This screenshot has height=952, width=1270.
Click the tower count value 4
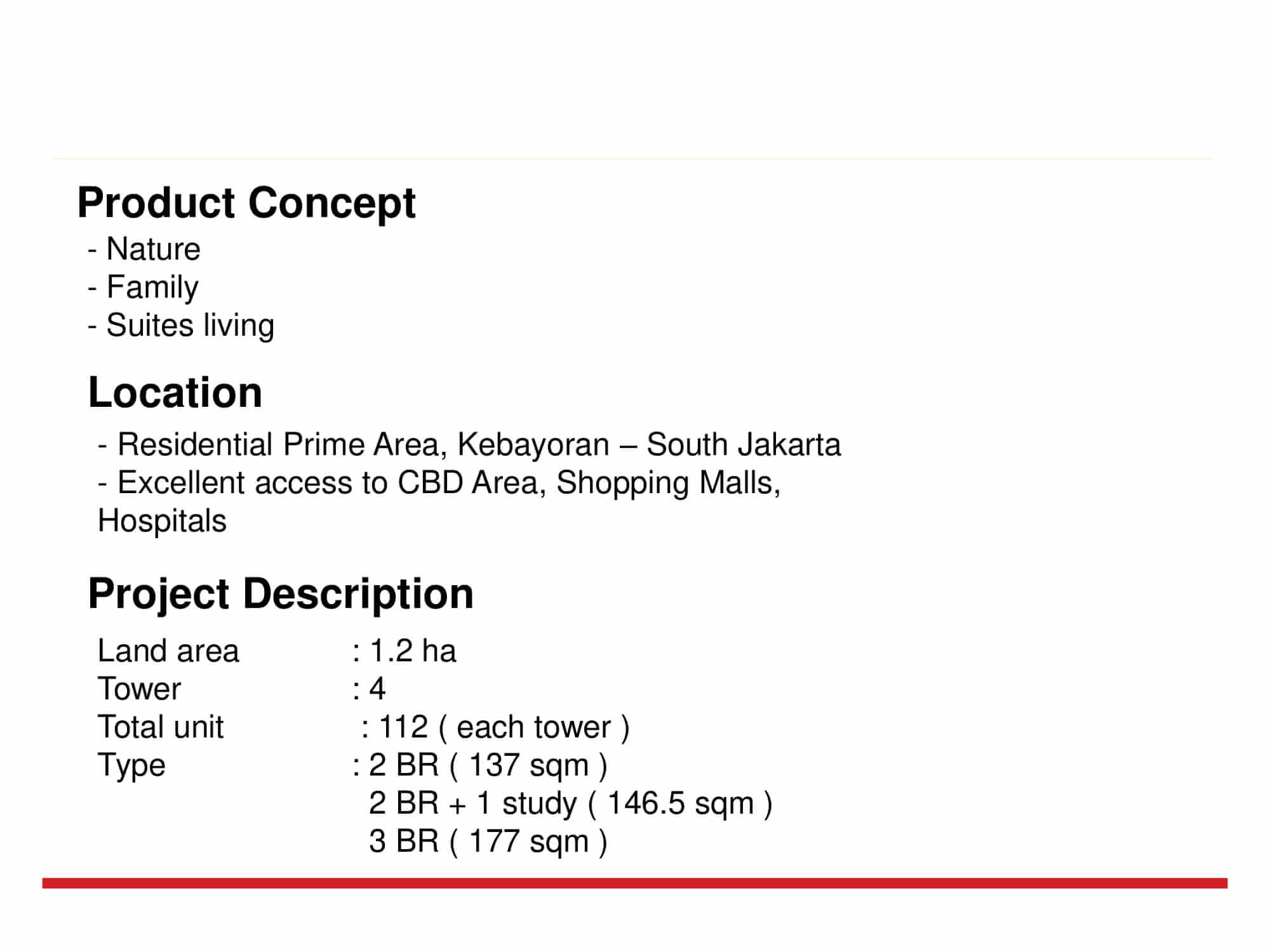click(377, 689)
